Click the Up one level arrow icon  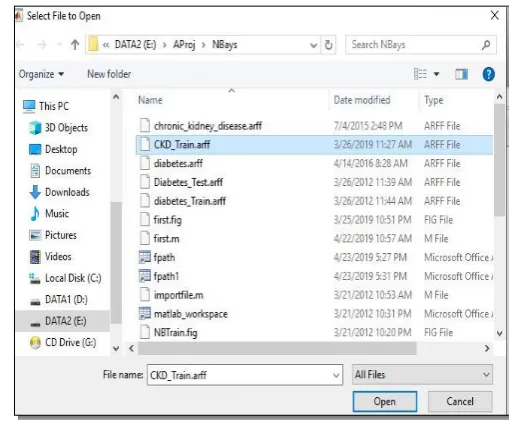point(75,45)
